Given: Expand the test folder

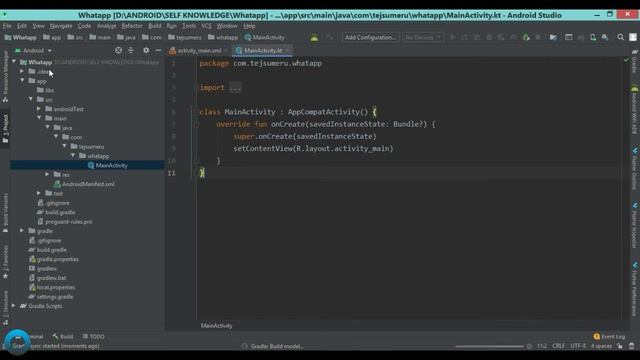Looking at the screenshot, I should coord(39,193).
